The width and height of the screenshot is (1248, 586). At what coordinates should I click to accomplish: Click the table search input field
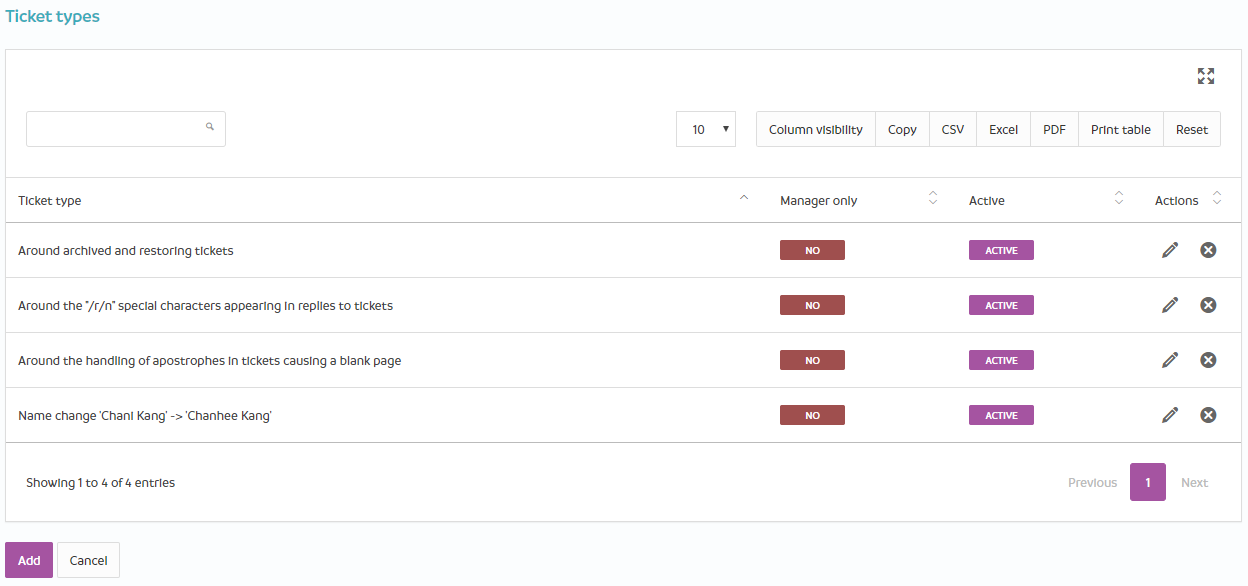coord(115,129)
